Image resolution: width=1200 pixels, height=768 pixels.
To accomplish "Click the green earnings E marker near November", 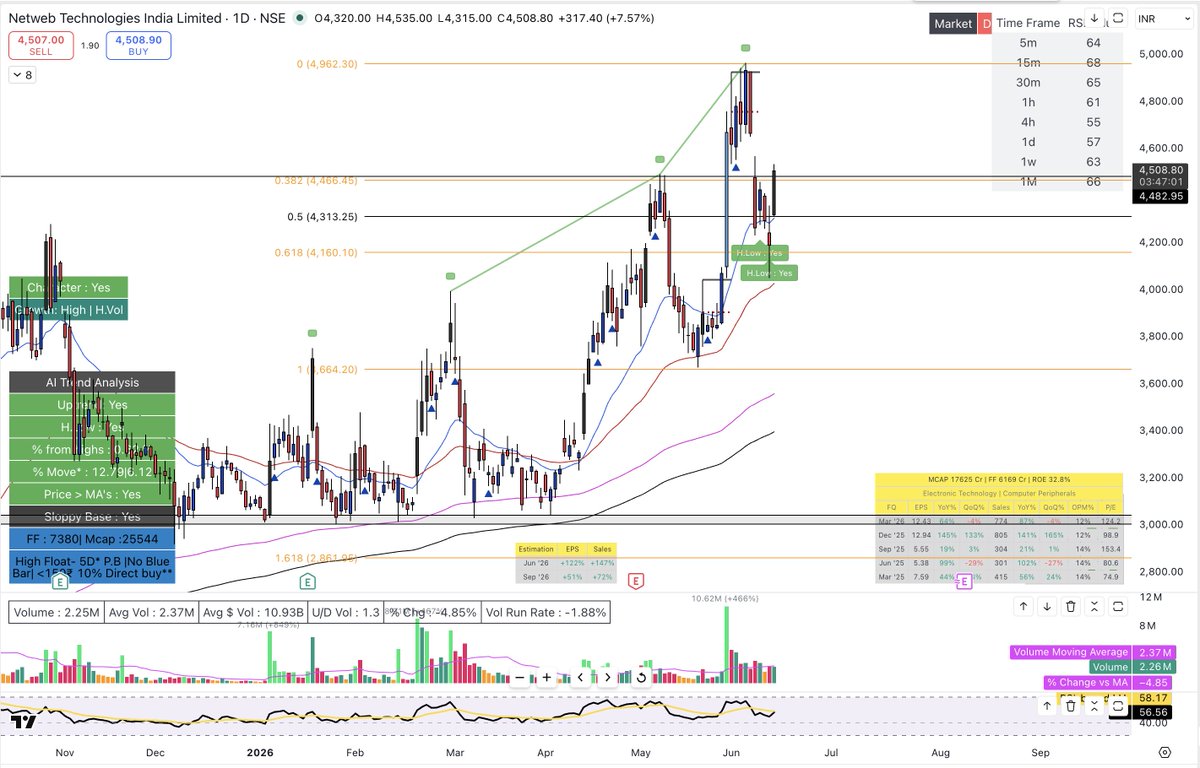I will 60,581.
